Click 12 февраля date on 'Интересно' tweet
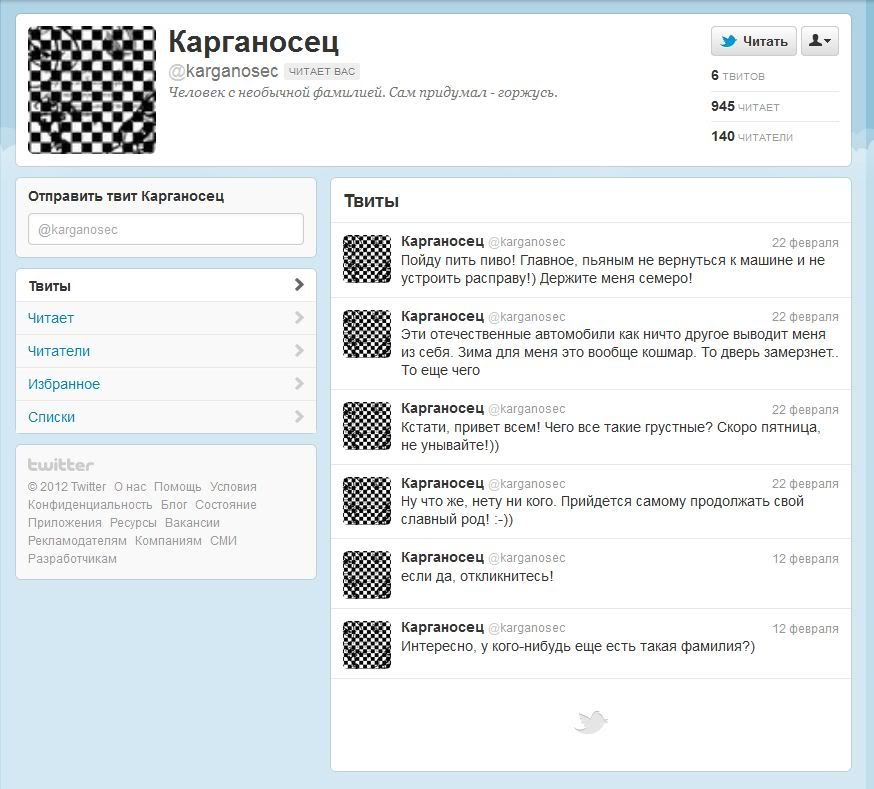 pyautogui.click(x=805, y=629)
